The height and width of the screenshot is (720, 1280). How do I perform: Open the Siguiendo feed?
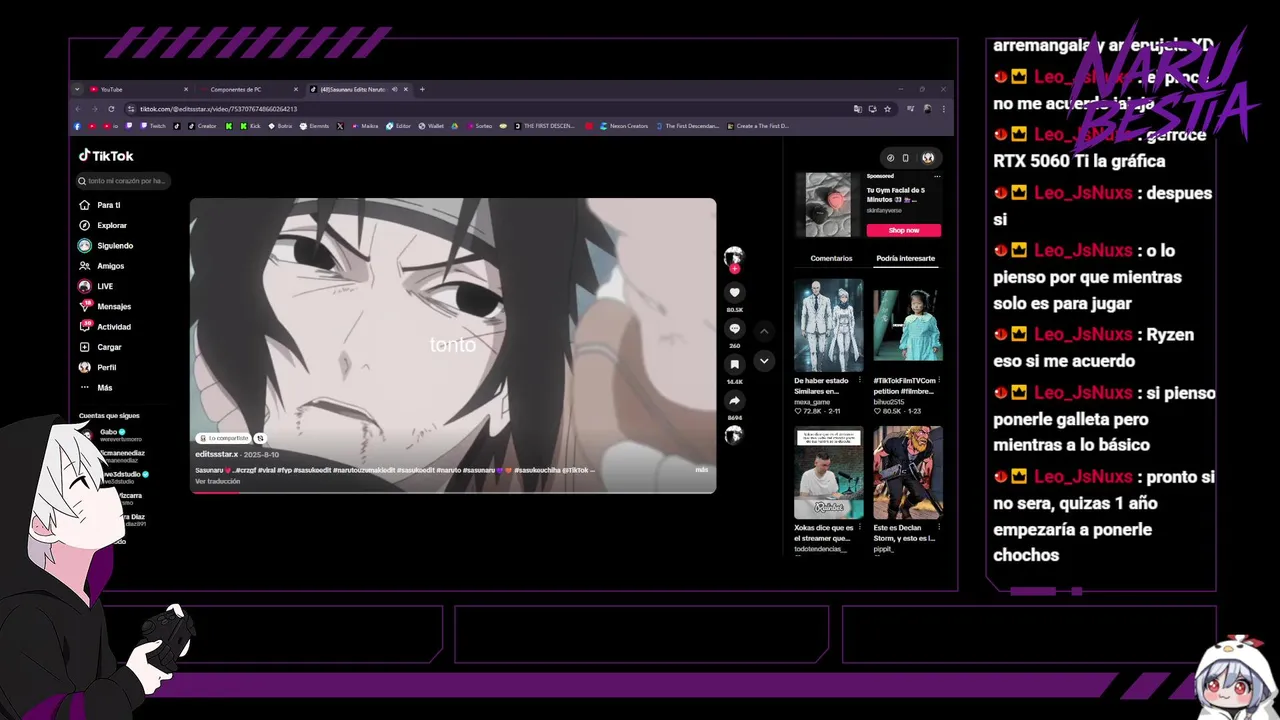(x=106, y=246)
